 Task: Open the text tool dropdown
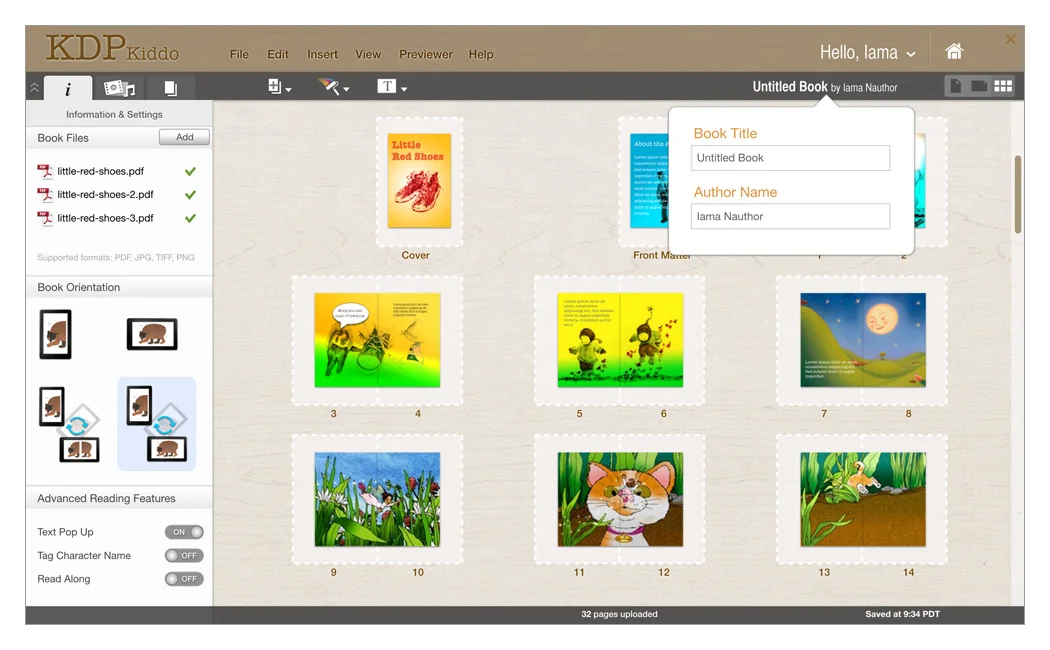[x=391, y=87]
